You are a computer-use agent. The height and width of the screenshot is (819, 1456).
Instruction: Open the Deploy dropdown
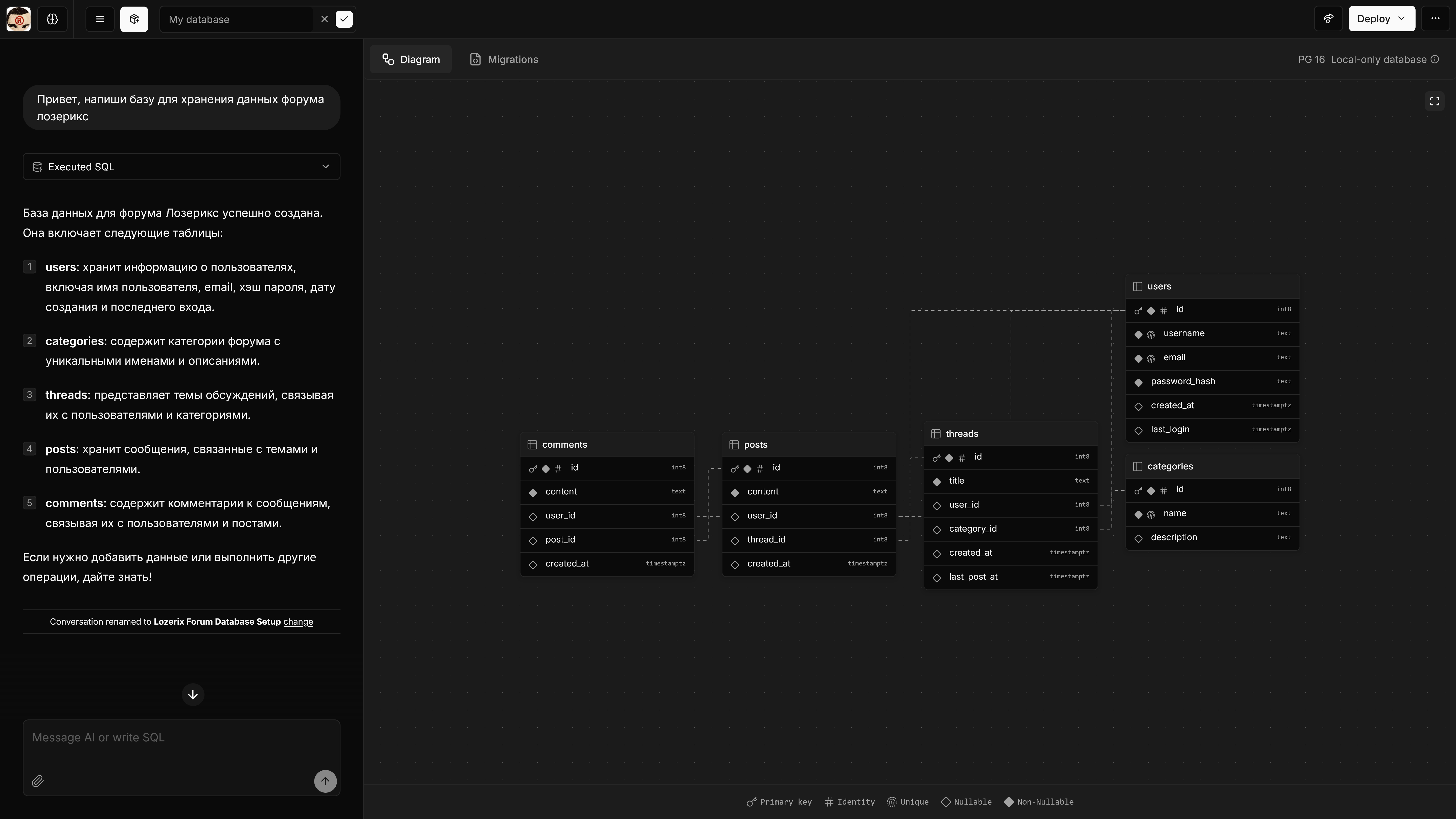point(1381,19)
